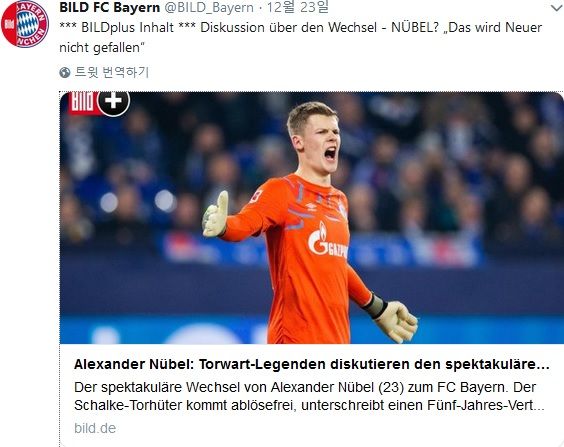Select the 트윗 번역하기 translate link
Screen dimensions: 564x447
point(112,72)
